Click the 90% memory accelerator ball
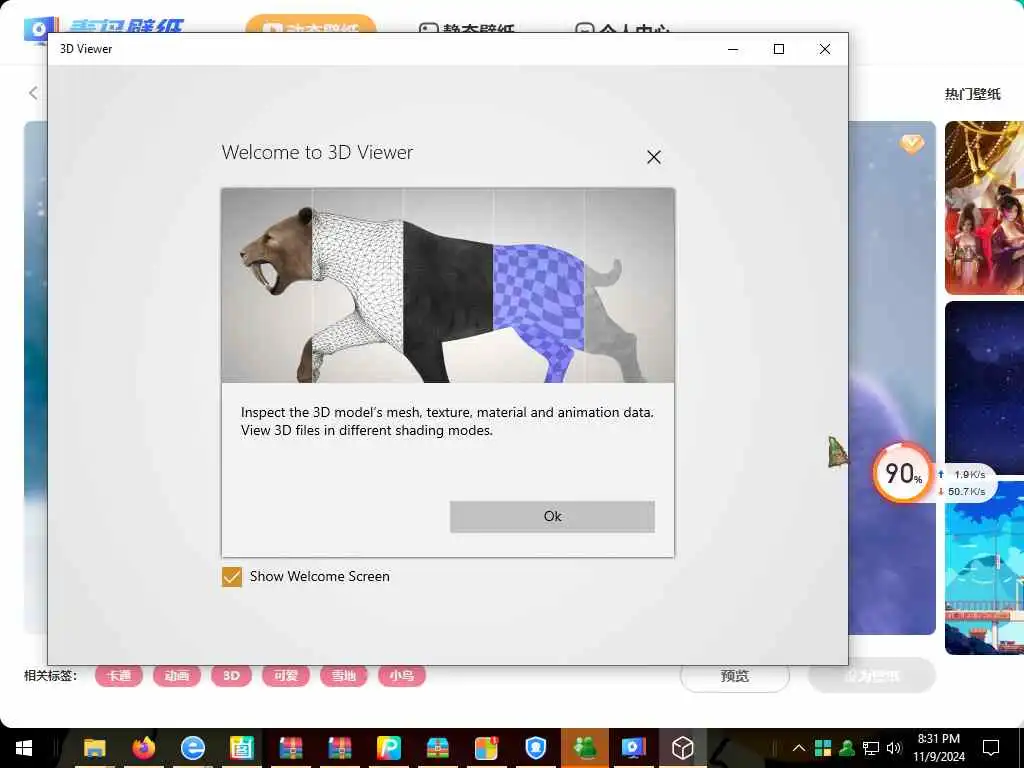Image resolution: width=1024 pixels, height=768 pixels. pyautogui.click(x=903, y=473)
